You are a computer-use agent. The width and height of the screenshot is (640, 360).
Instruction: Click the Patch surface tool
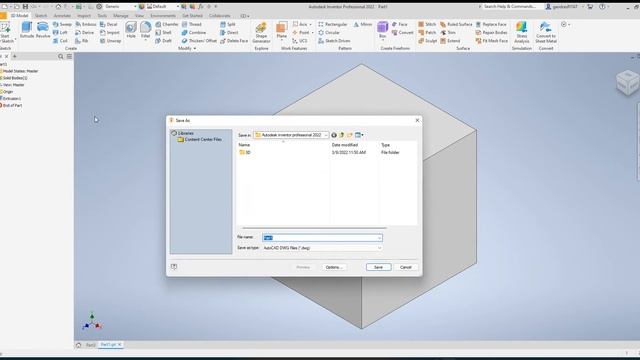[427, 33]
